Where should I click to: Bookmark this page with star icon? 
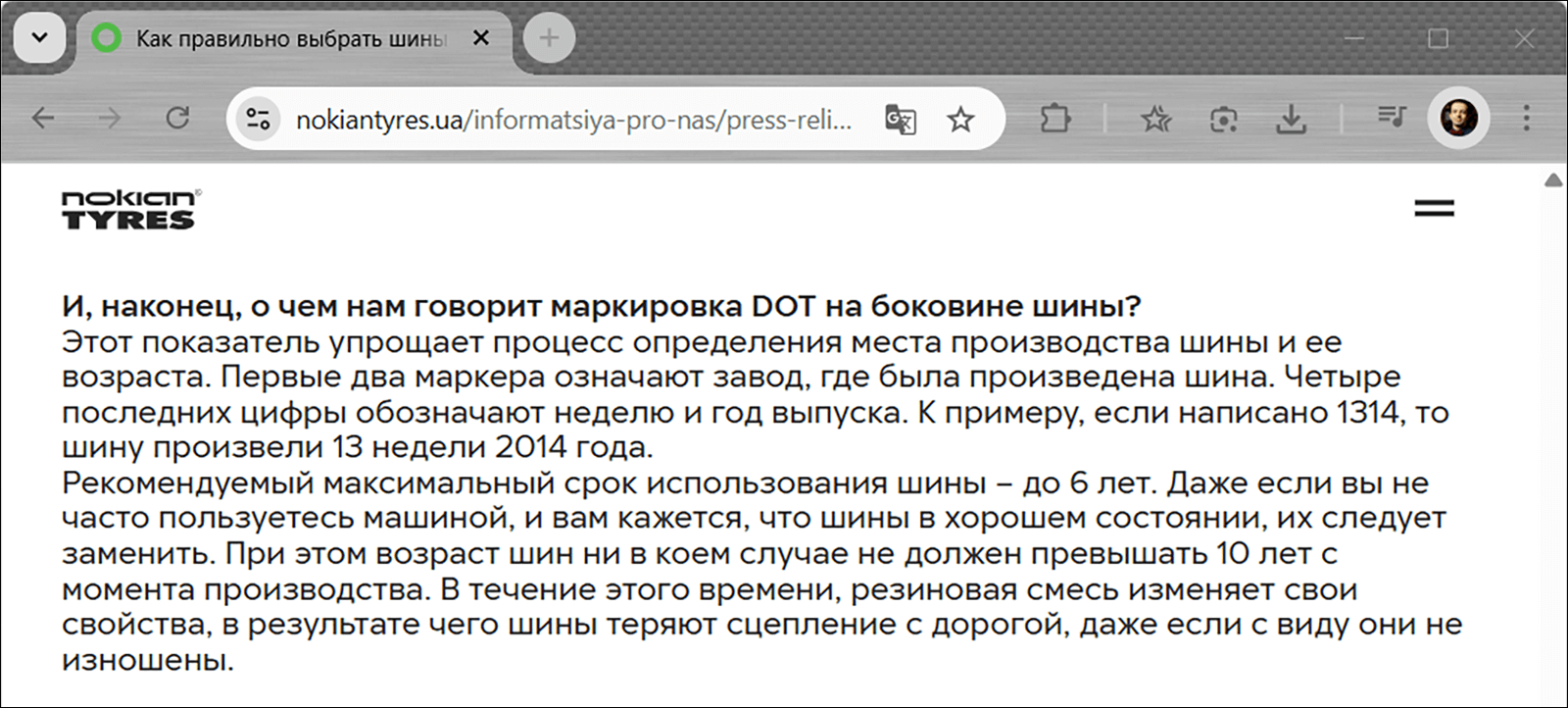(961, 120)
